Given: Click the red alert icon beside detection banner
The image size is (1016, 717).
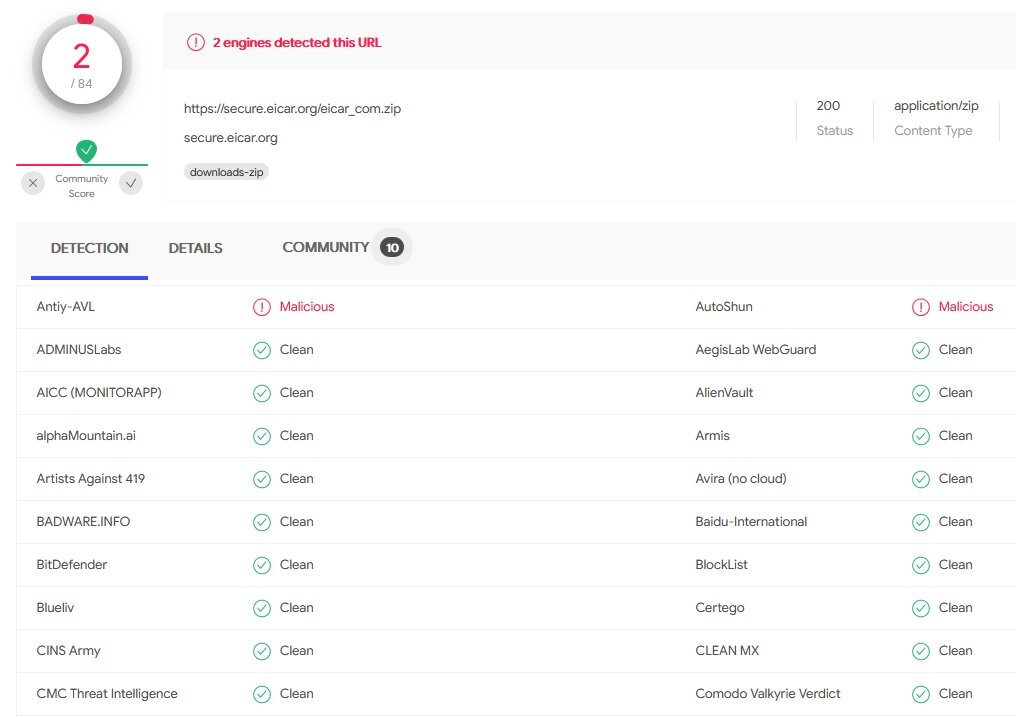Looking at the screenshot, I should coord(196,43).
